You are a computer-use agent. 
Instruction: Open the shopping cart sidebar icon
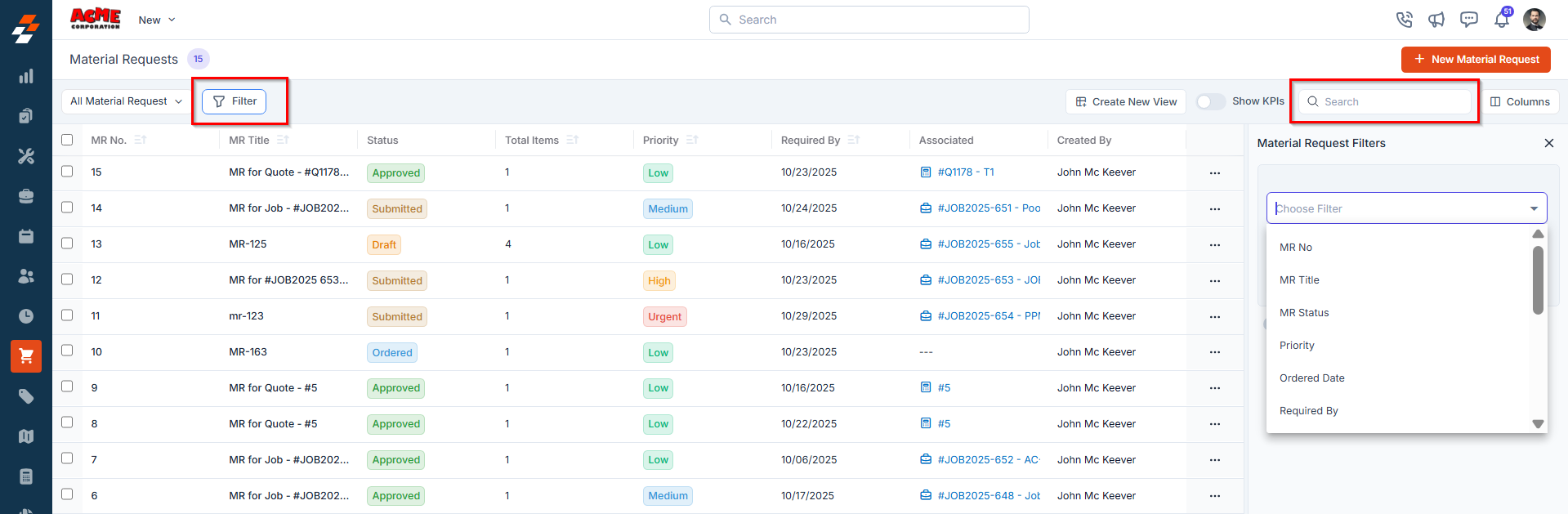(26, 356)
